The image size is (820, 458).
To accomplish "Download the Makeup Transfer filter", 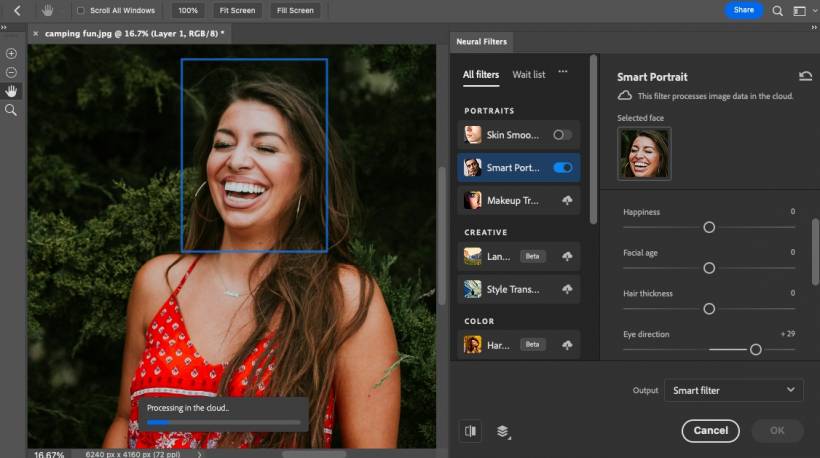I will click(567, 201).
